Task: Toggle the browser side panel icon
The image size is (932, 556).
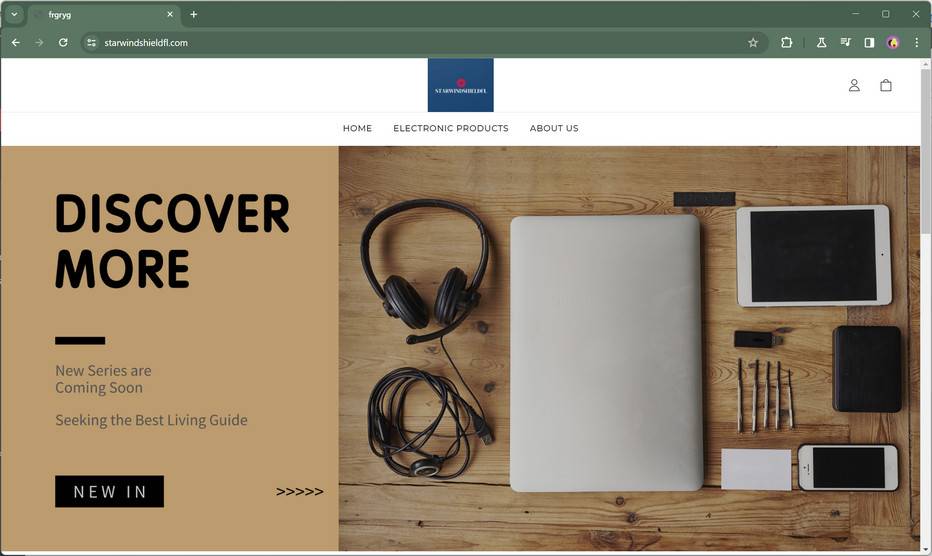Action: point(869,43)
